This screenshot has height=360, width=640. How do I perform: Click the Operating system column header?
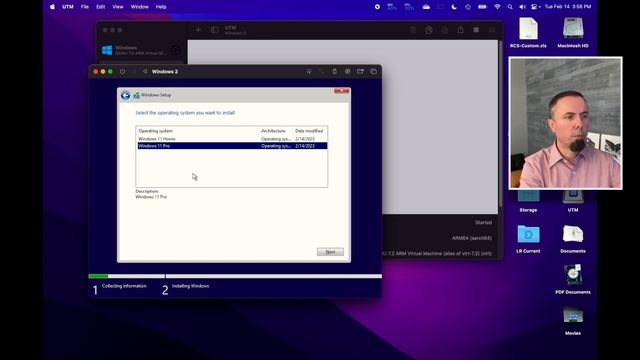[156, 131]
